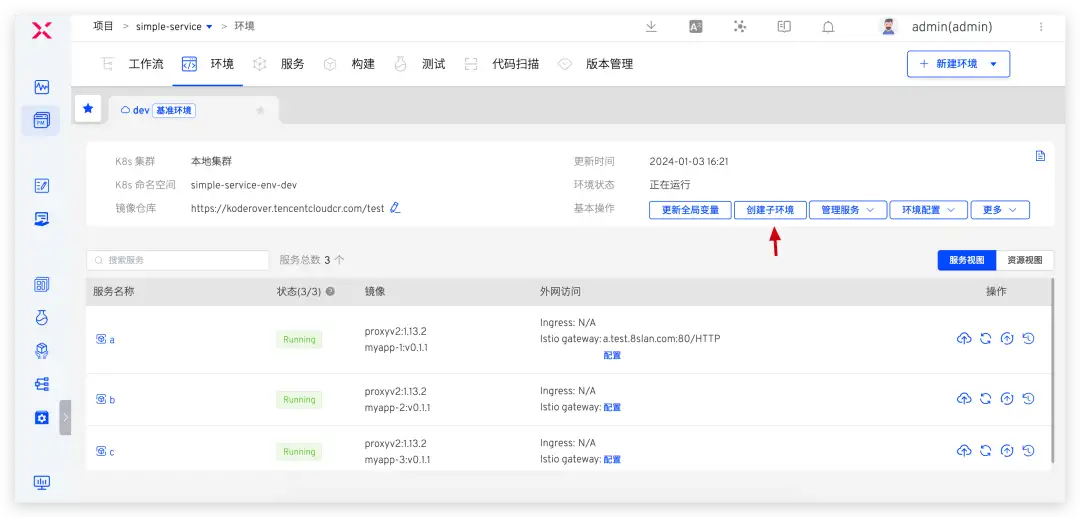Image resolution: width=1080 pixels, height=517 pixels.
Task: Edit the image registry with the pencil icon
Action: [x=395, y=207]
